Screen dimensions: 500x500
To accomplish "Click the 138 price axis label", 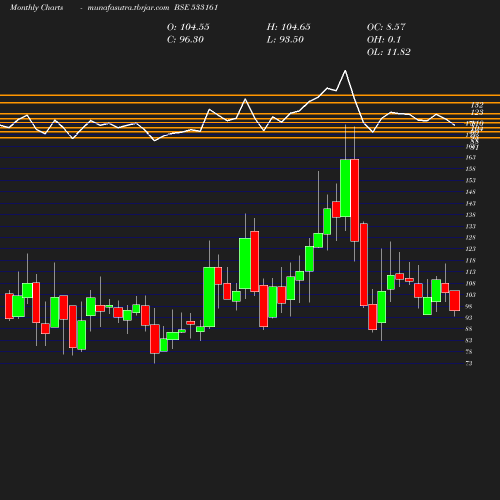I will (x=470, y=215).
